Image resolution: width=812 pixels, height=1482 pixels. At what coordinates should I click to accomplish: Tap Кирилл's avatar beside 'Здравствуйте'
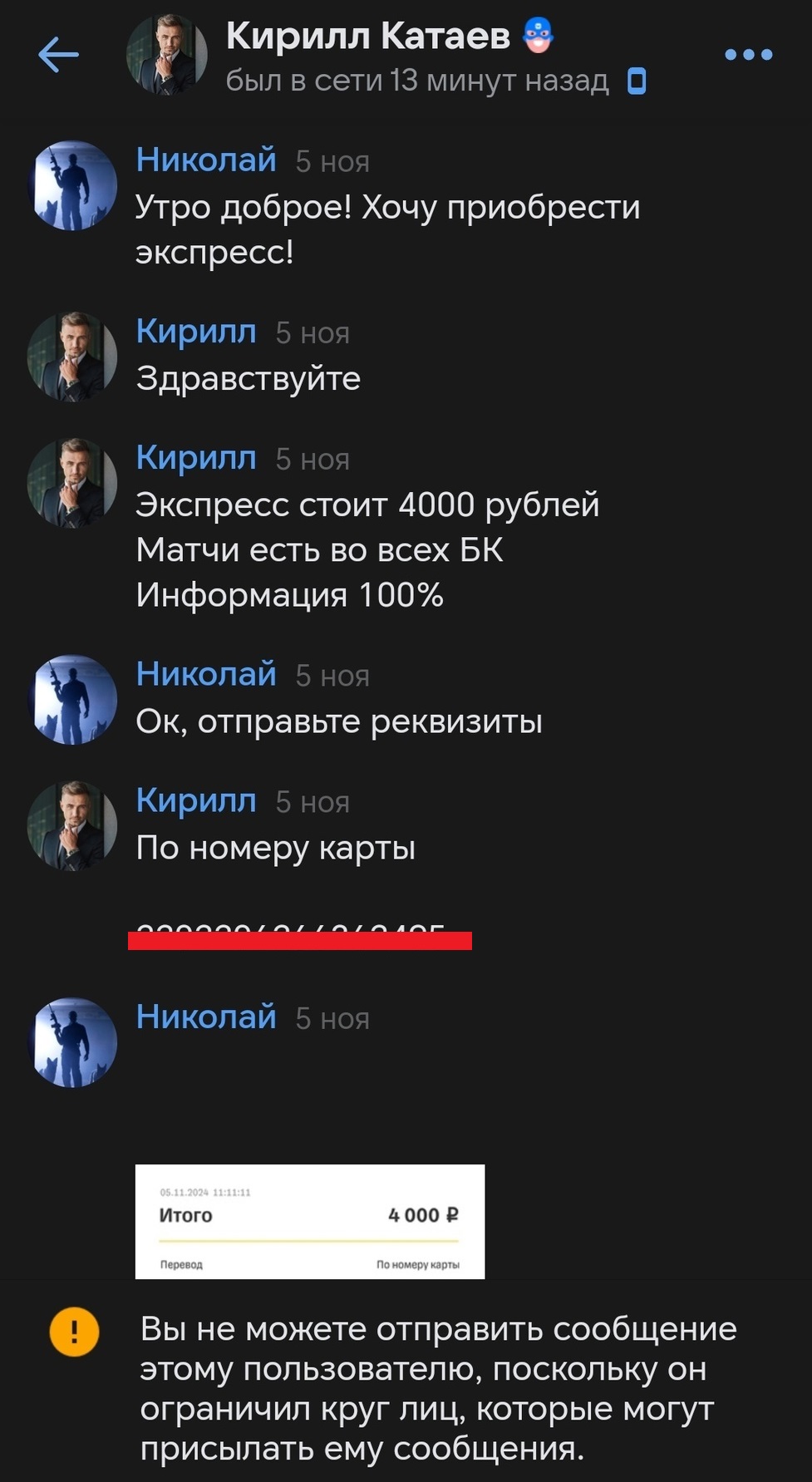(72, 357)
